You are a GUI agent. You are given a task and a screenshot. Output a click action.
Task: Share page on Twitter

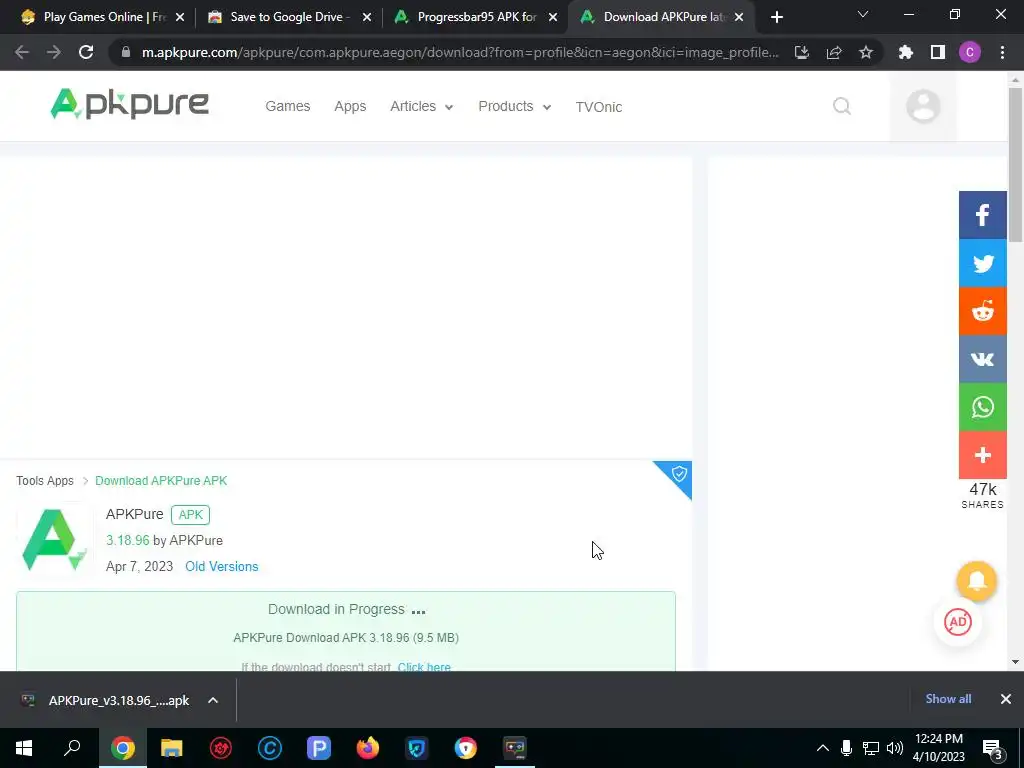pyautogui.click(x=982, y=263)
